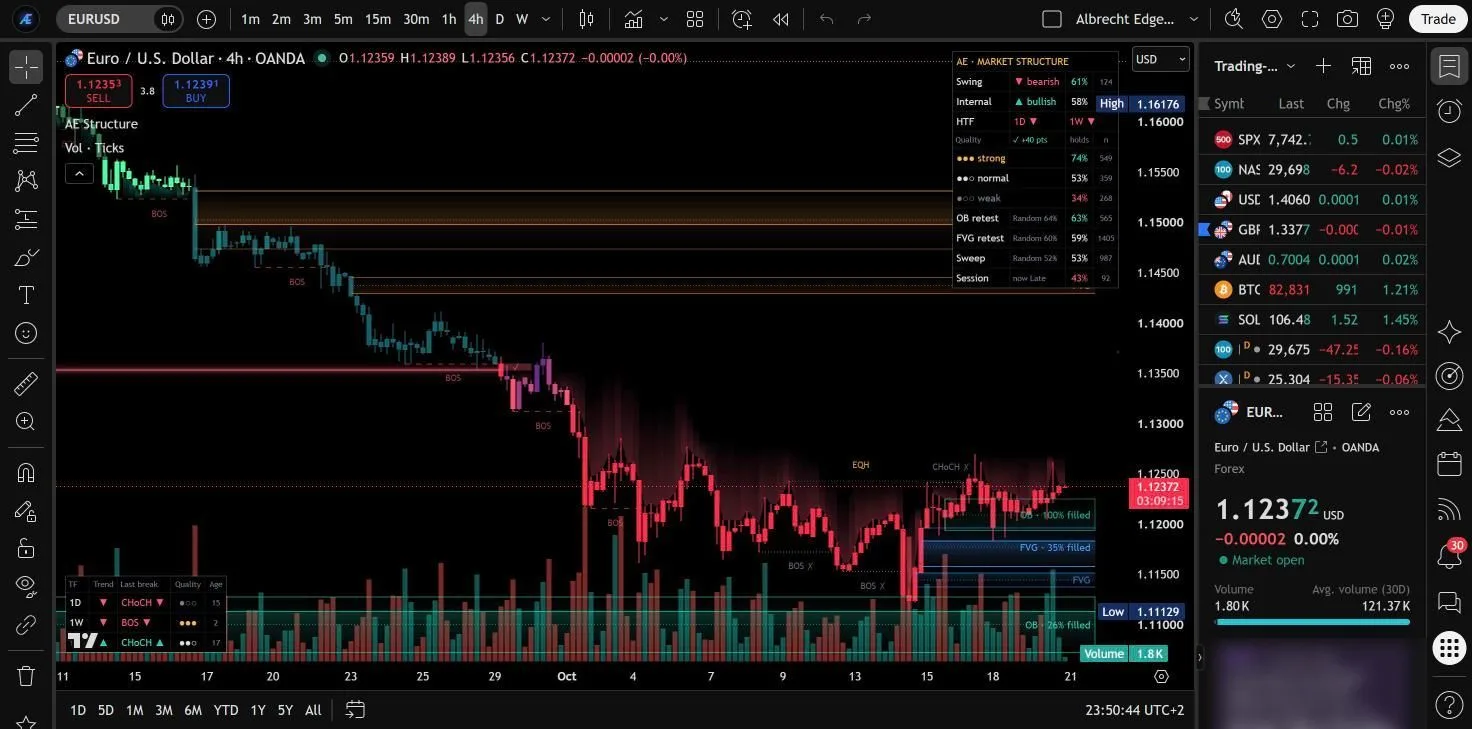Select the BTC row in watchlist

coord(1311,290)
